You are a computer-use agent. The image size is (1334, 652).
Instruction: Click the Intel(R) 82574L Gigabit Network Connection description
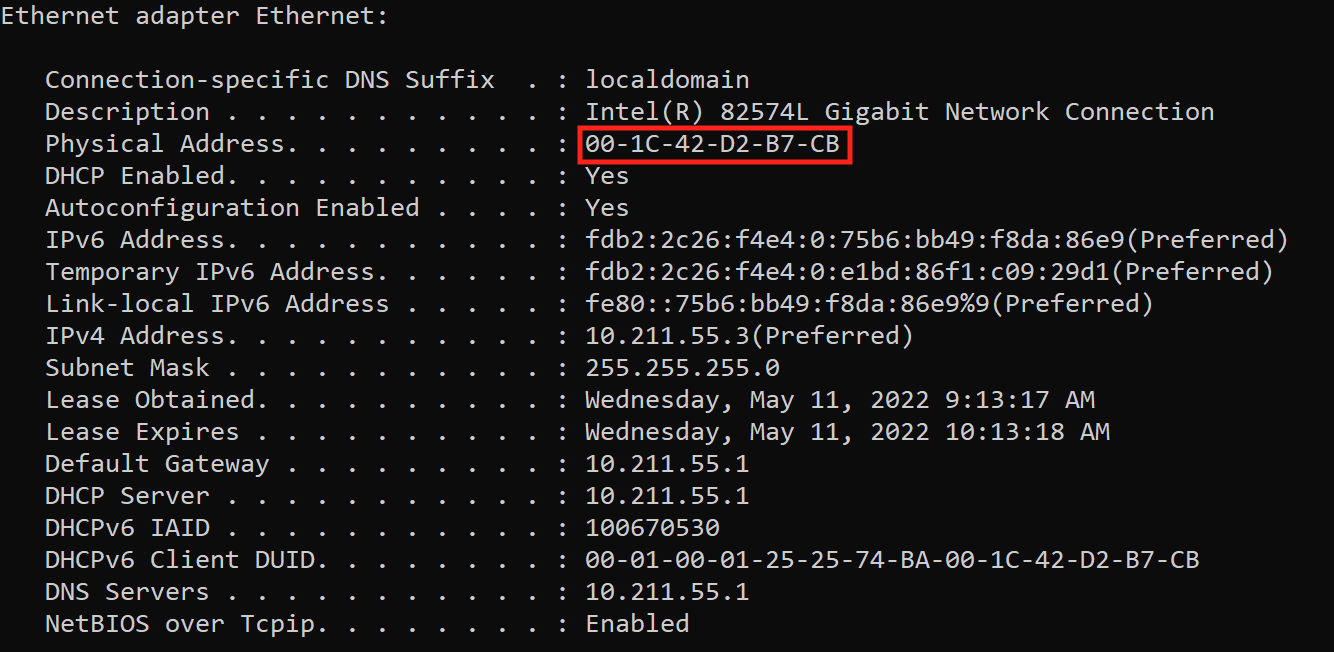(x=900, y=112)
